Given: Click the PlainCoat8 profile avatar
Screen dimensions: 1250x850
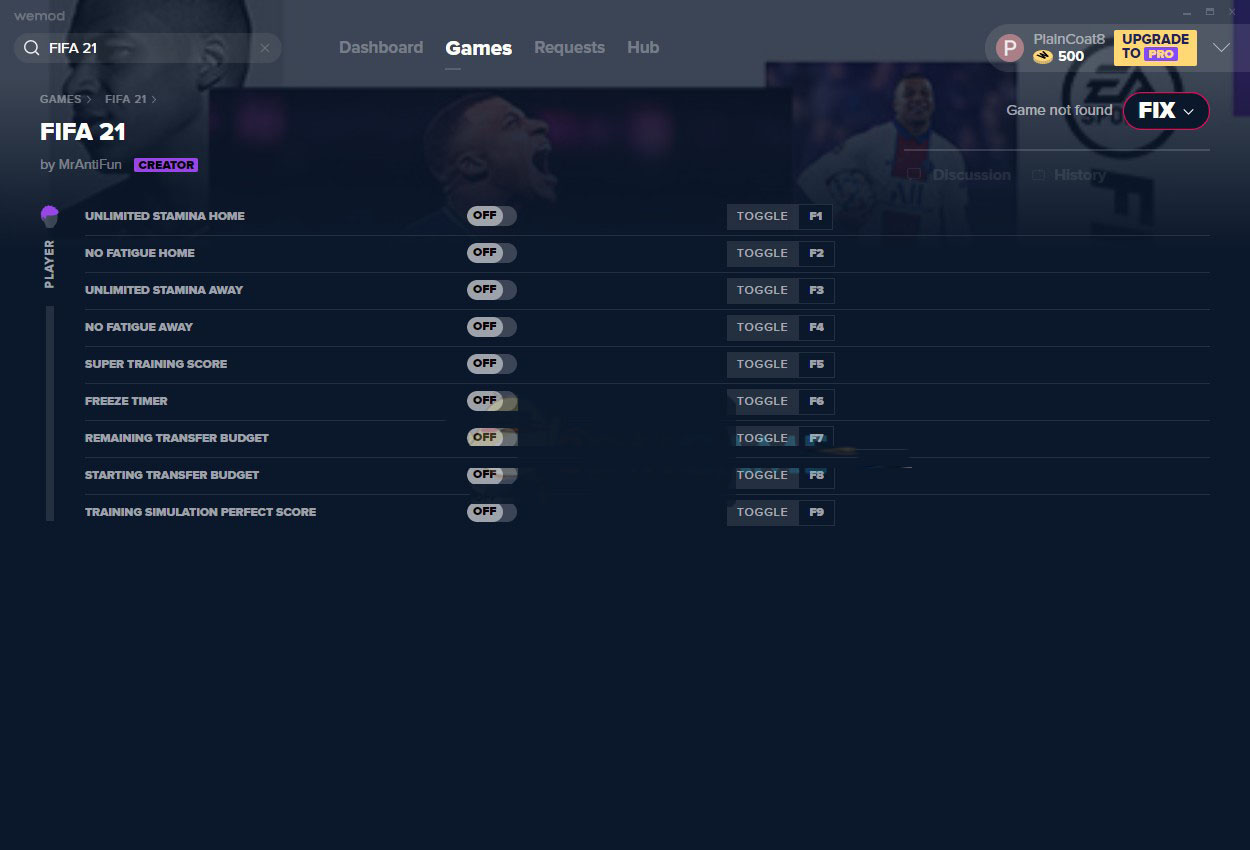Looking at the screenshot, I should [1010, 47].
